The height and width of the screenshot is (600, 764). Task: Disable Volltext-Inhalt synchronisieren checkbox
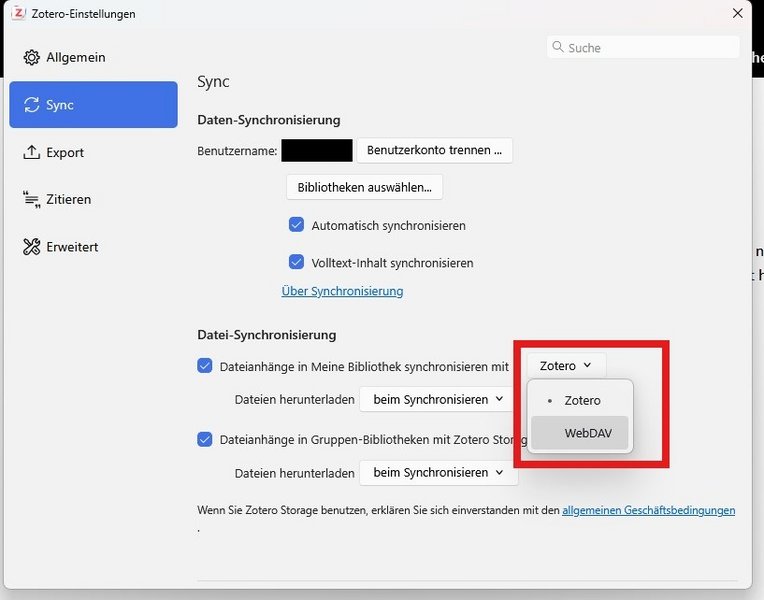click(x=296, y=262)
